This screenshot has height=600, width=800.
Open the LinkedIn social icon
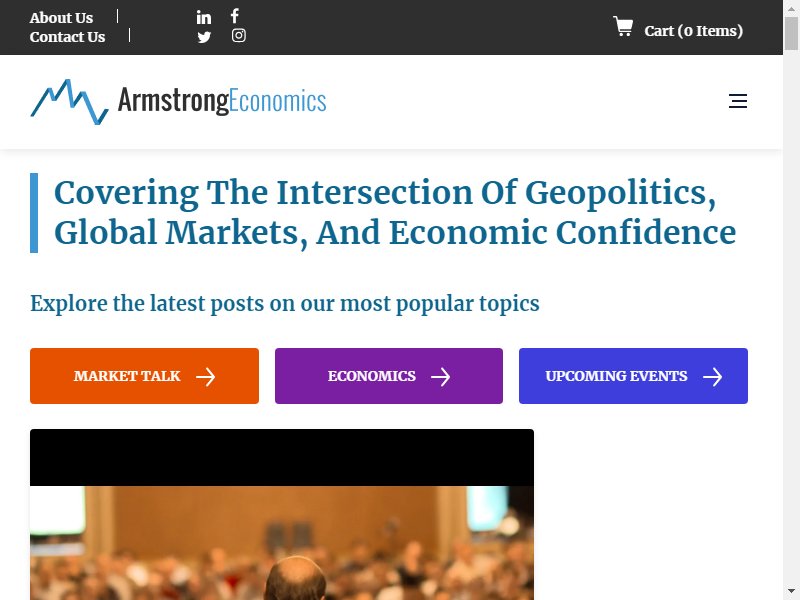pos(204,17)
